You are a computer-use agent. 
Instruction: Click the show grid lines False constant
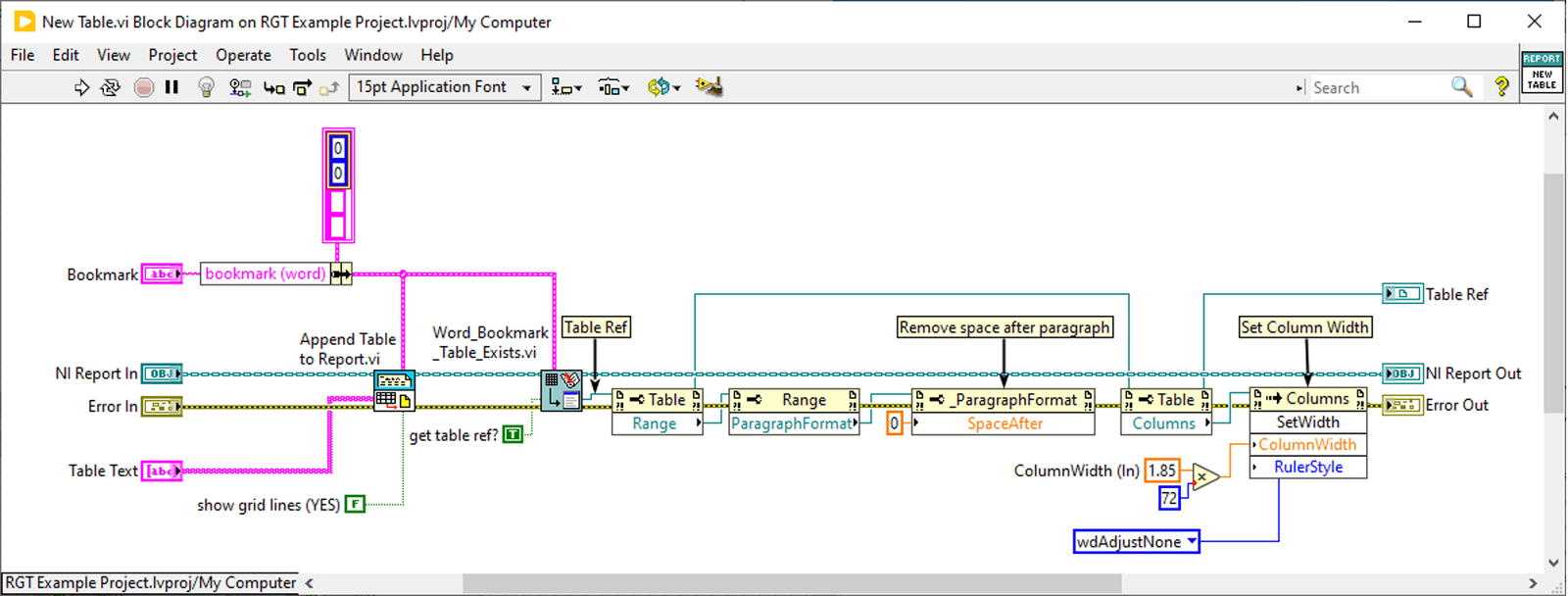coord(355,505)
